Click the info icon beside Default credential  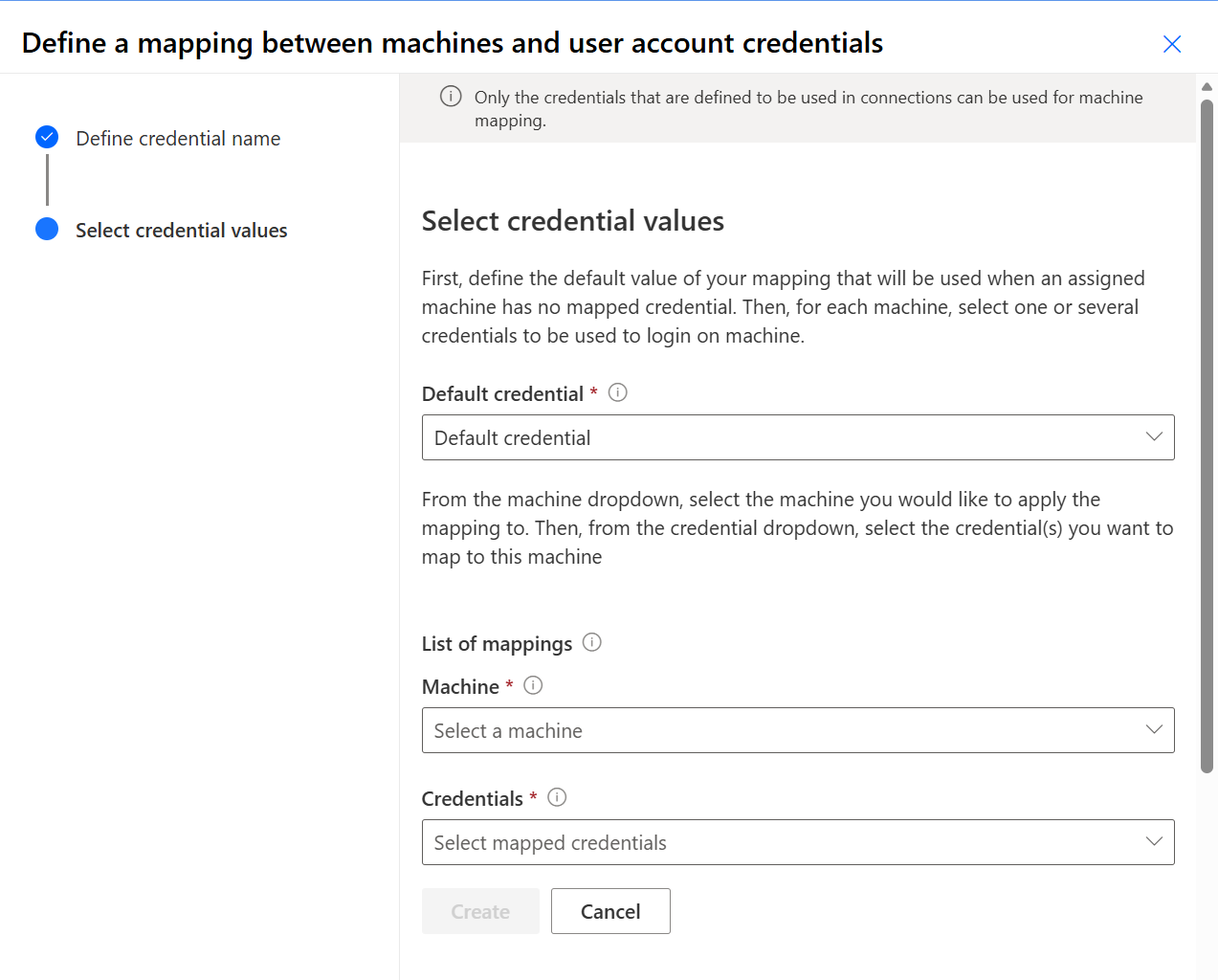pos(618,392)
